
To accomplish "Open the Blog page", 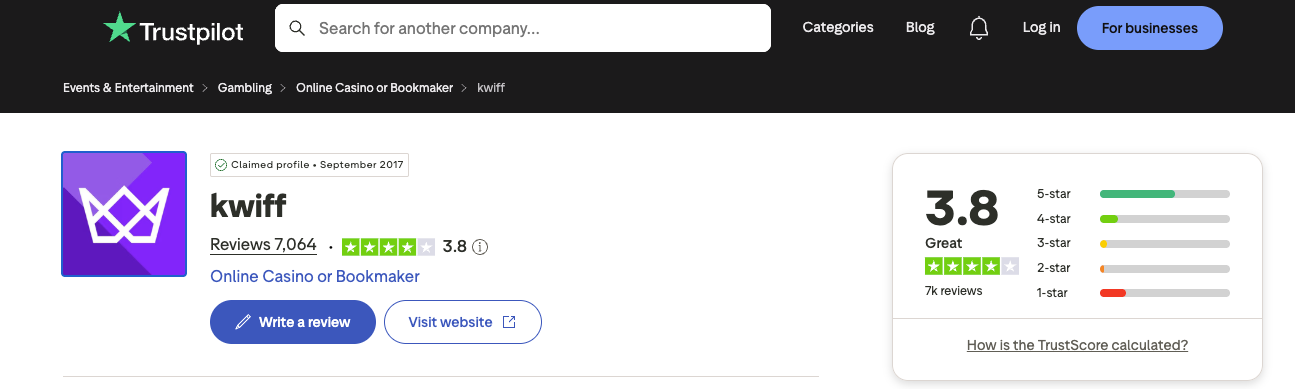I will [920, 28].
